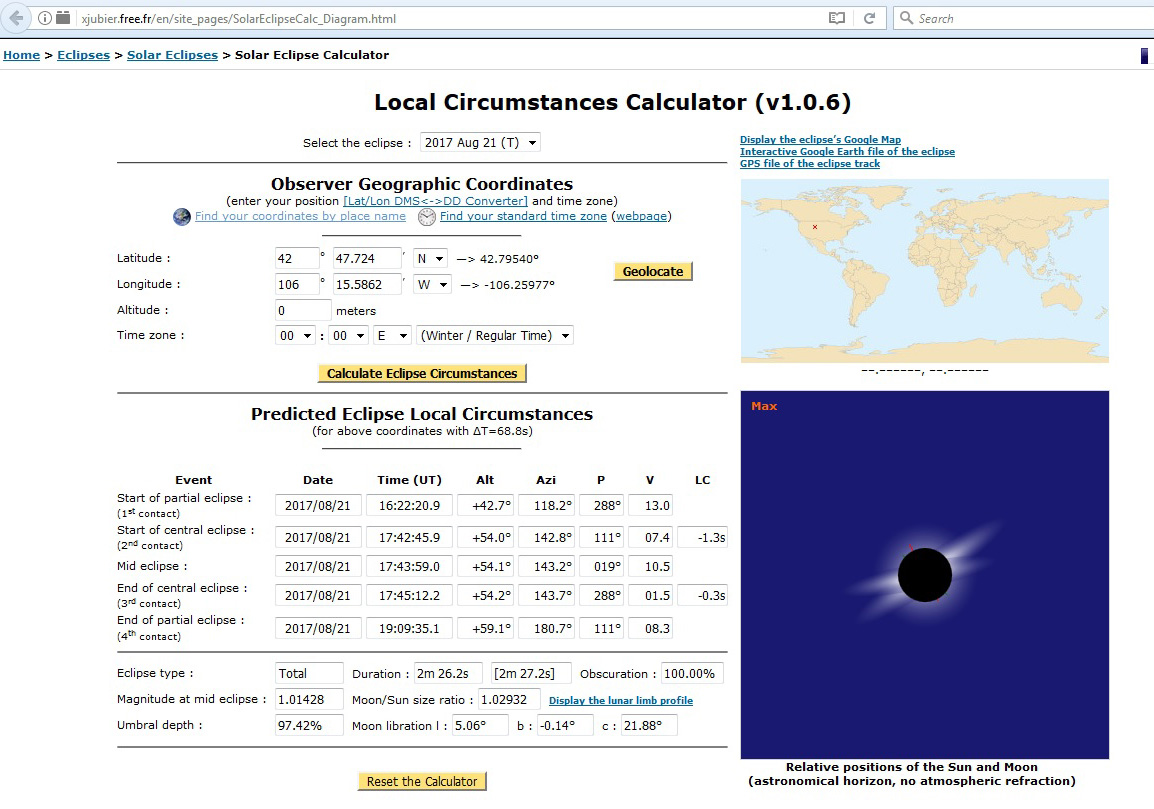Open the time zone webpage link
1154x809 pixels.
641,216
